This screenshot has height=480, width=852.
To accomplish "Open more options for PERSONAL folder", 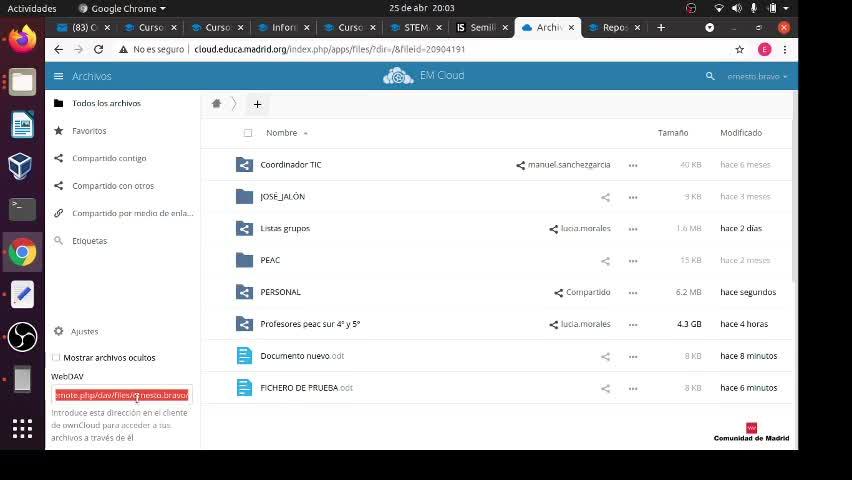I will coord(633,292).
